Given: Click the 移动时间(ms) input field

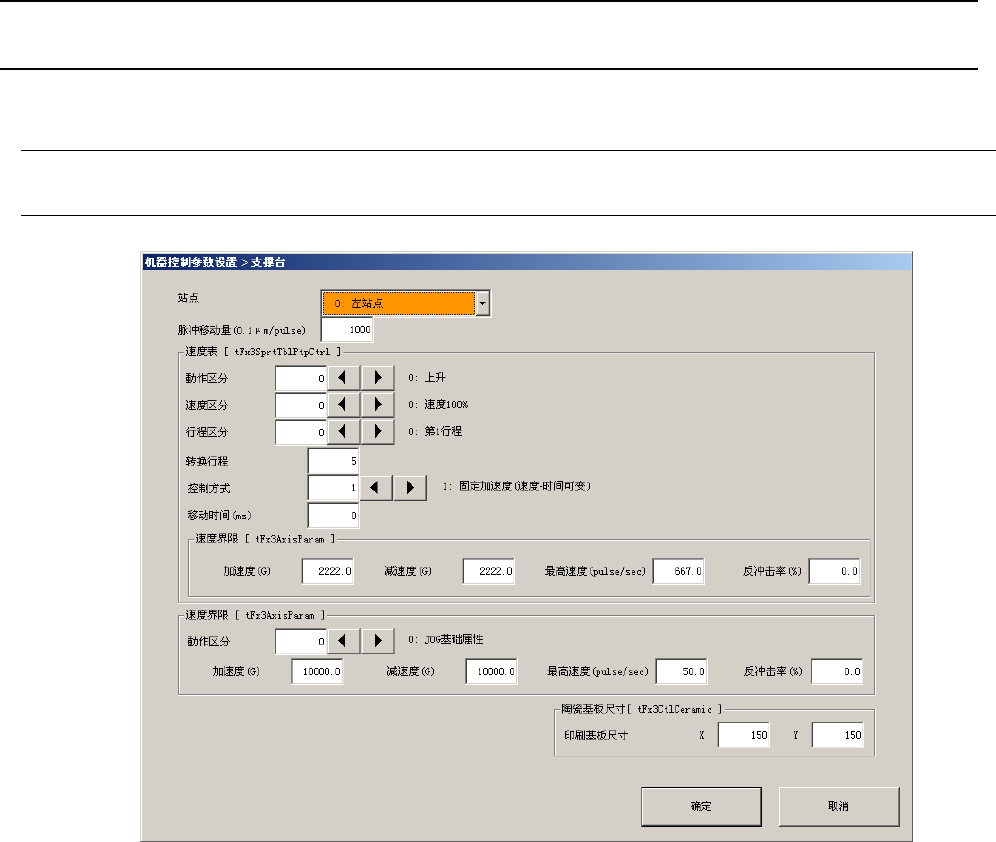Looking at the screenshot, I should tap(333, 514).
